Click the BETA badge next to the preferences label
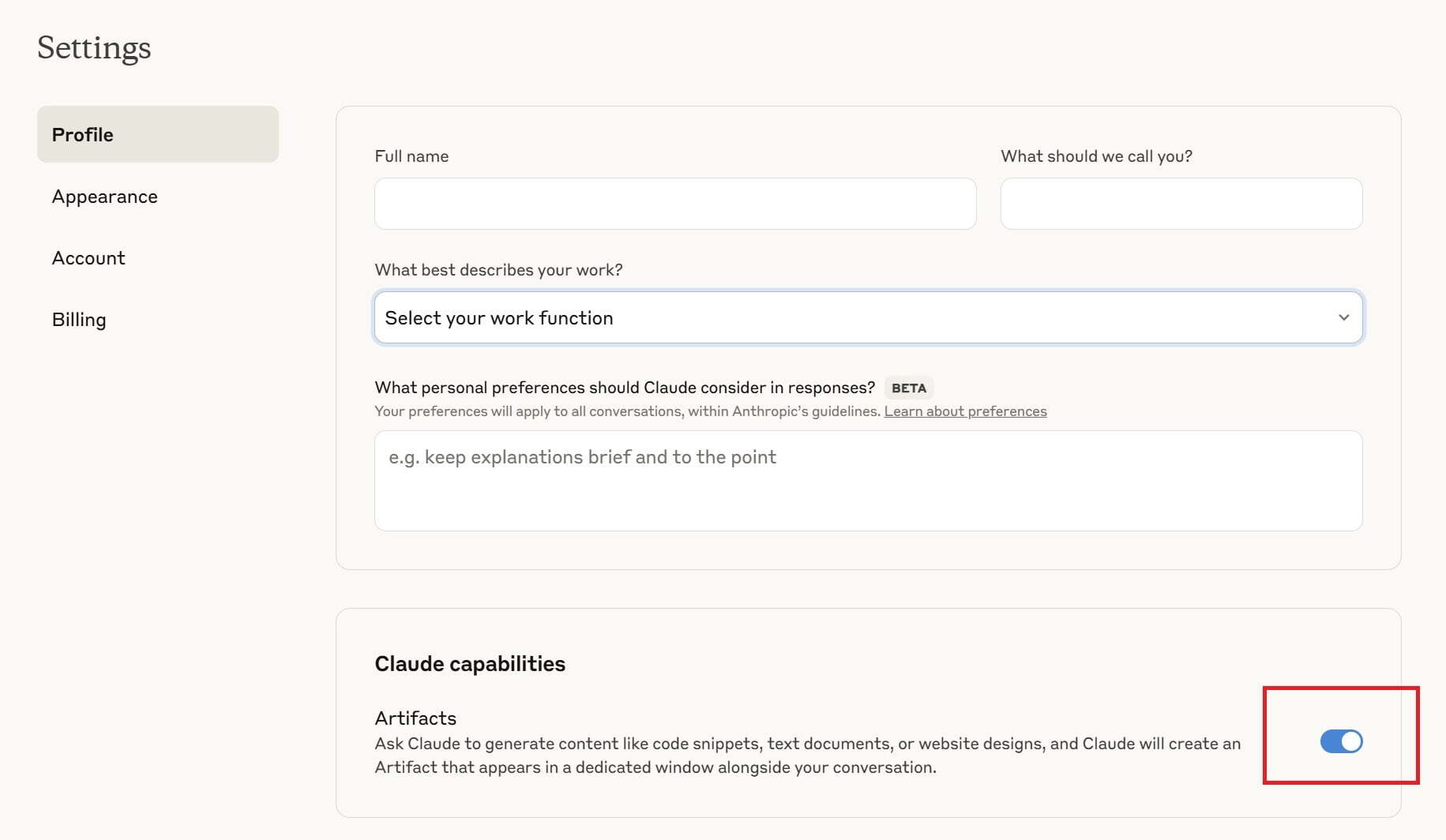Screen dimensions: 1446x840 [x=909, y=388]
